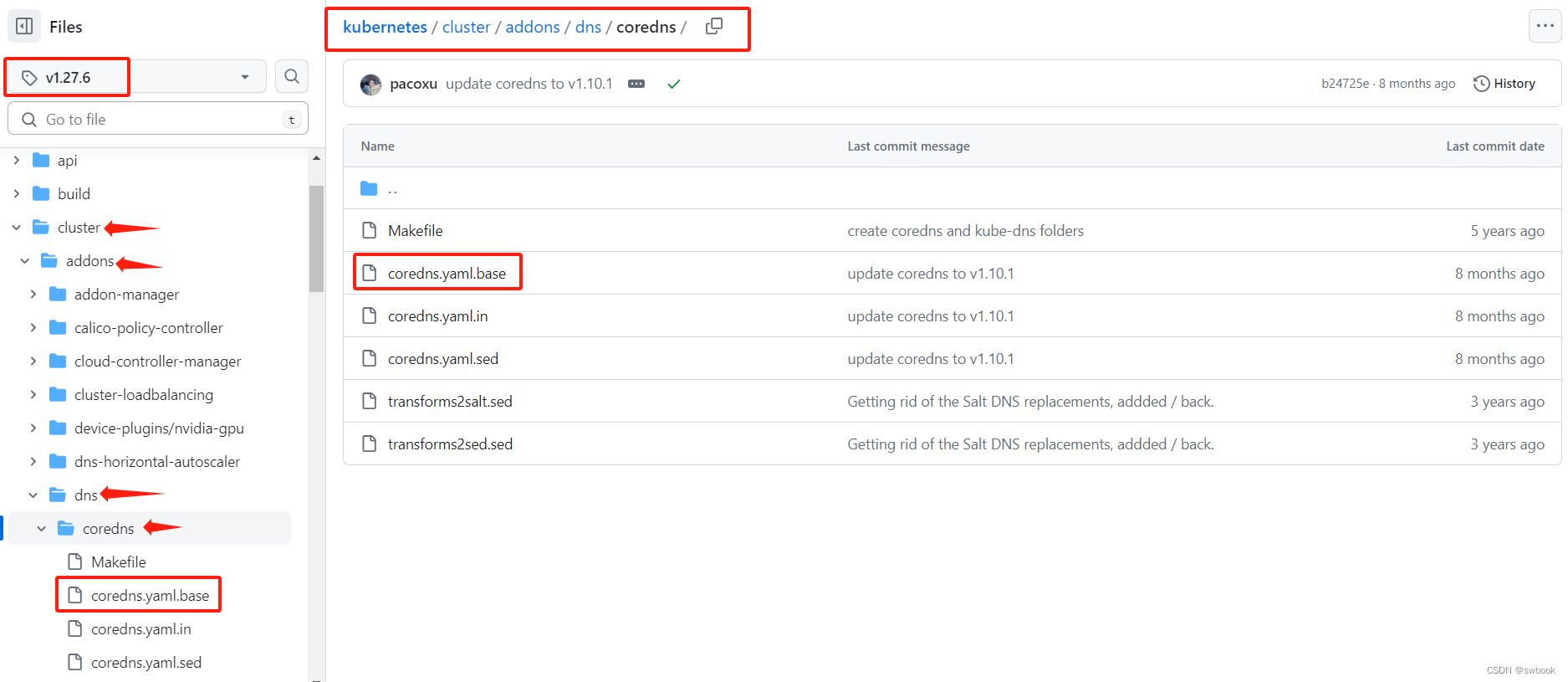Expand the calico-policy-controller folder chevron
Screen dimensions: 1568x682
33,327
